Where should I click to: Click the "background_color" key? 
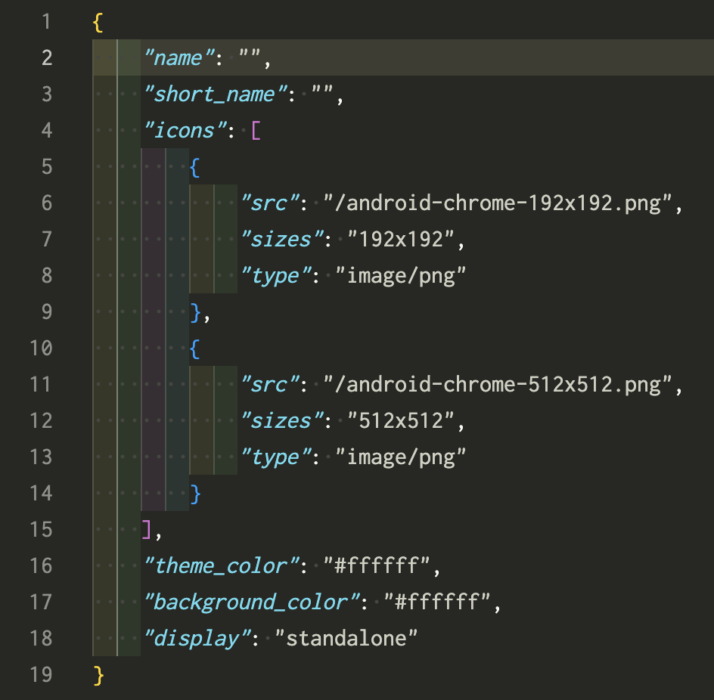pos(252,603)
